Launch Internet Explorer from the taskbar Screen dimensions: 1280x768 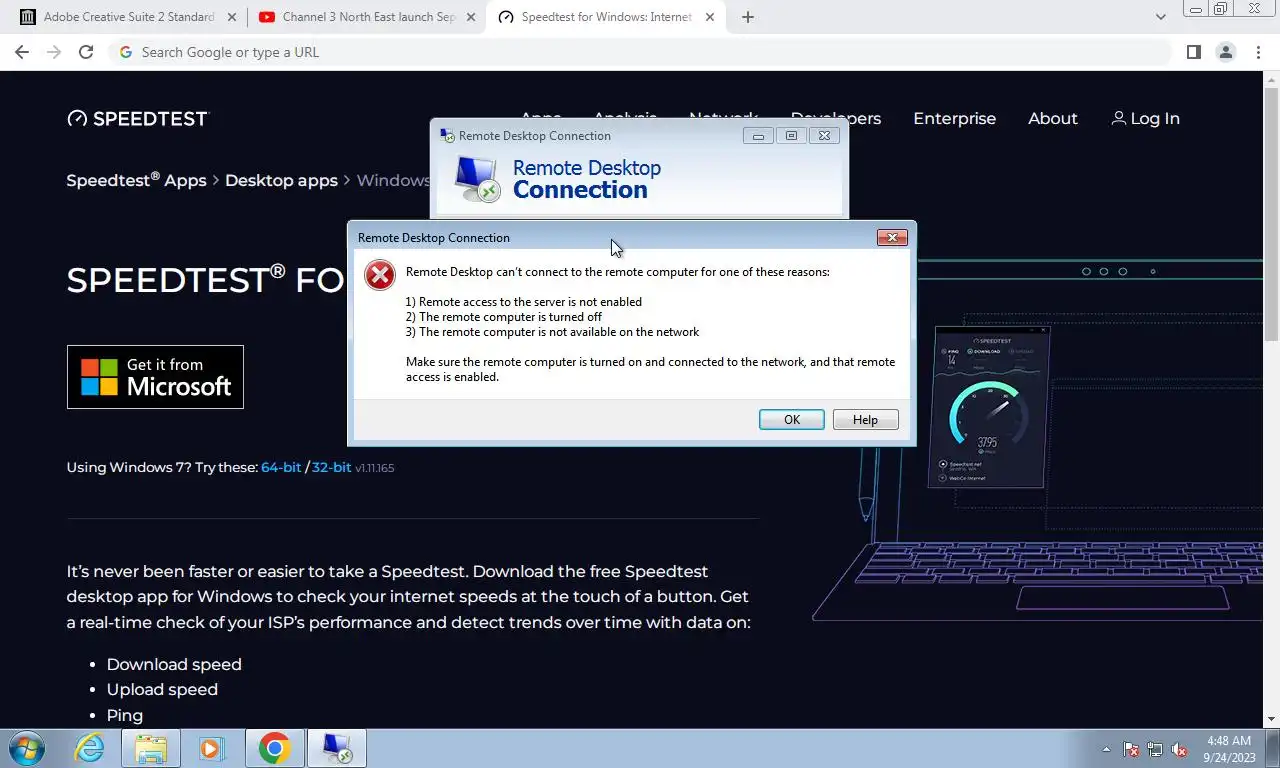[x=90, y=748]
